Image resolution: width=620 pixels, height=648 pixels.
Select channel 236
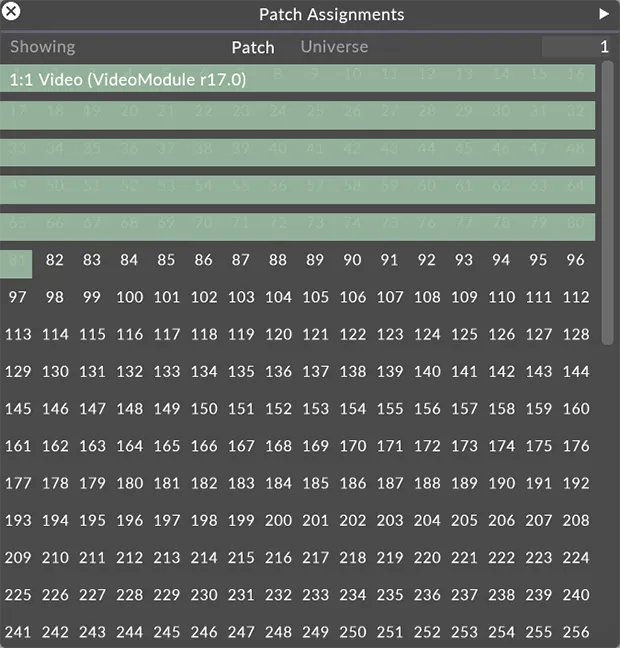(427, 595)
